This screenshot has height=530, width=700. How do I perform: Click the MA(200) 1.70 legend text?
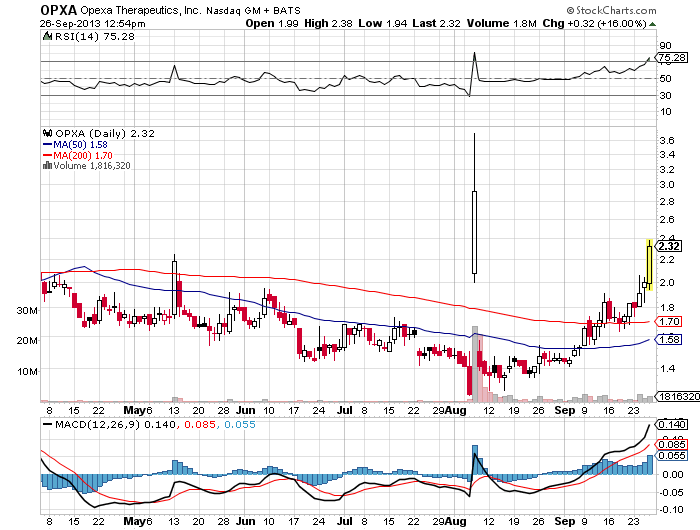tap(83, 155)
